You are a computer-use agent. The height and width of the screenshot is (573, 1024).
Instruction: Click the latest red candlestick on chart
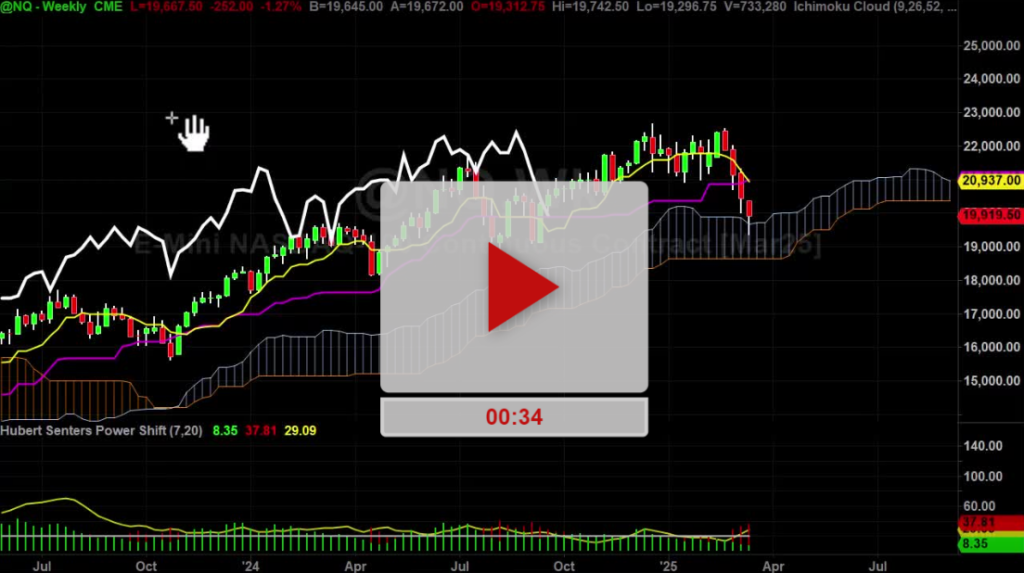[751, 208]
